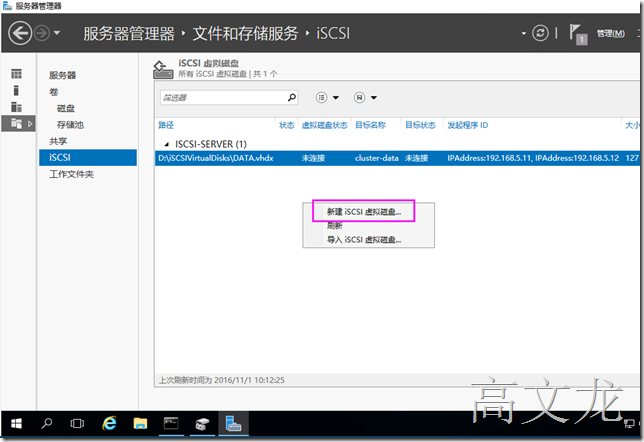Screen dimensions: 644x442
Task: Click 文件和存储服务 in the breadcrumb
Action: point(245,33)
